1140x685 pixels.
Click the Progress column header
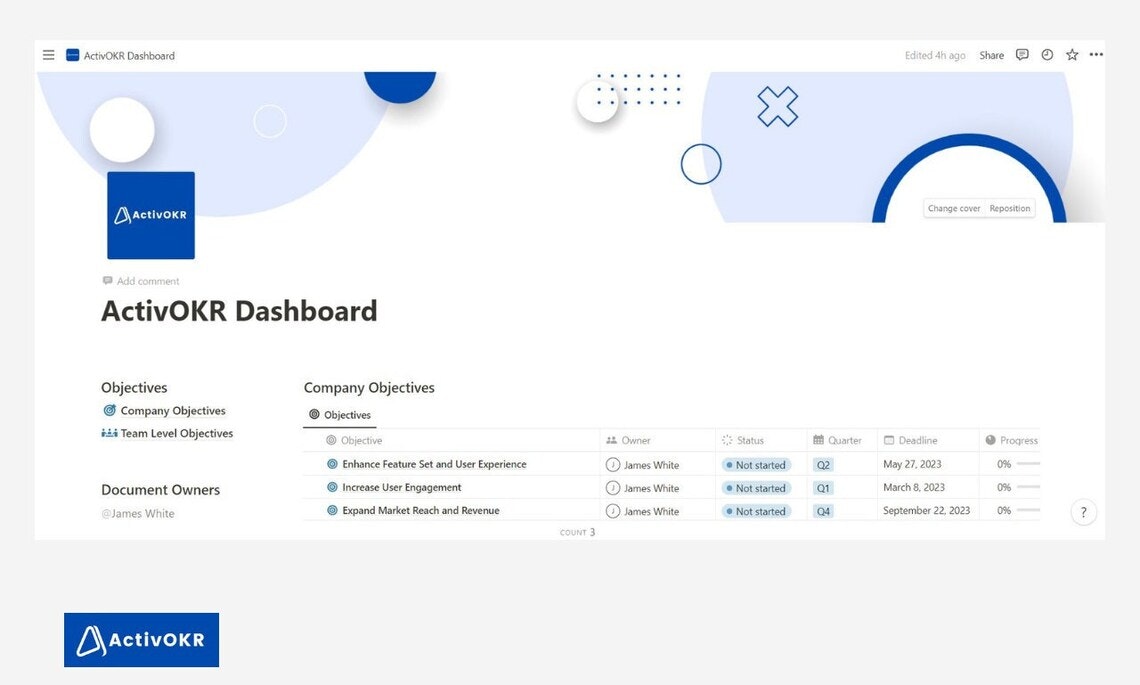[x=1011, y=441]
